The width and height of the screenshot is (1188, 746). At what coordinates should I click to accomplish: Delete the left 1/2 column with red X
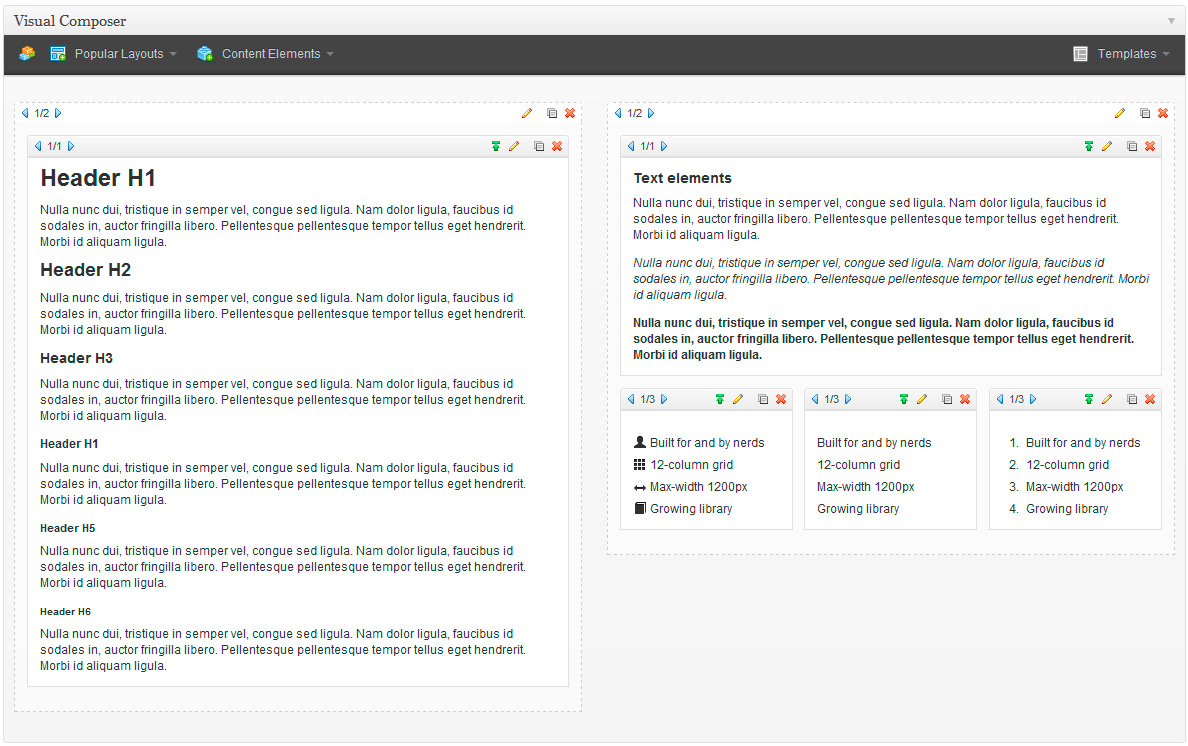[570, 114]
